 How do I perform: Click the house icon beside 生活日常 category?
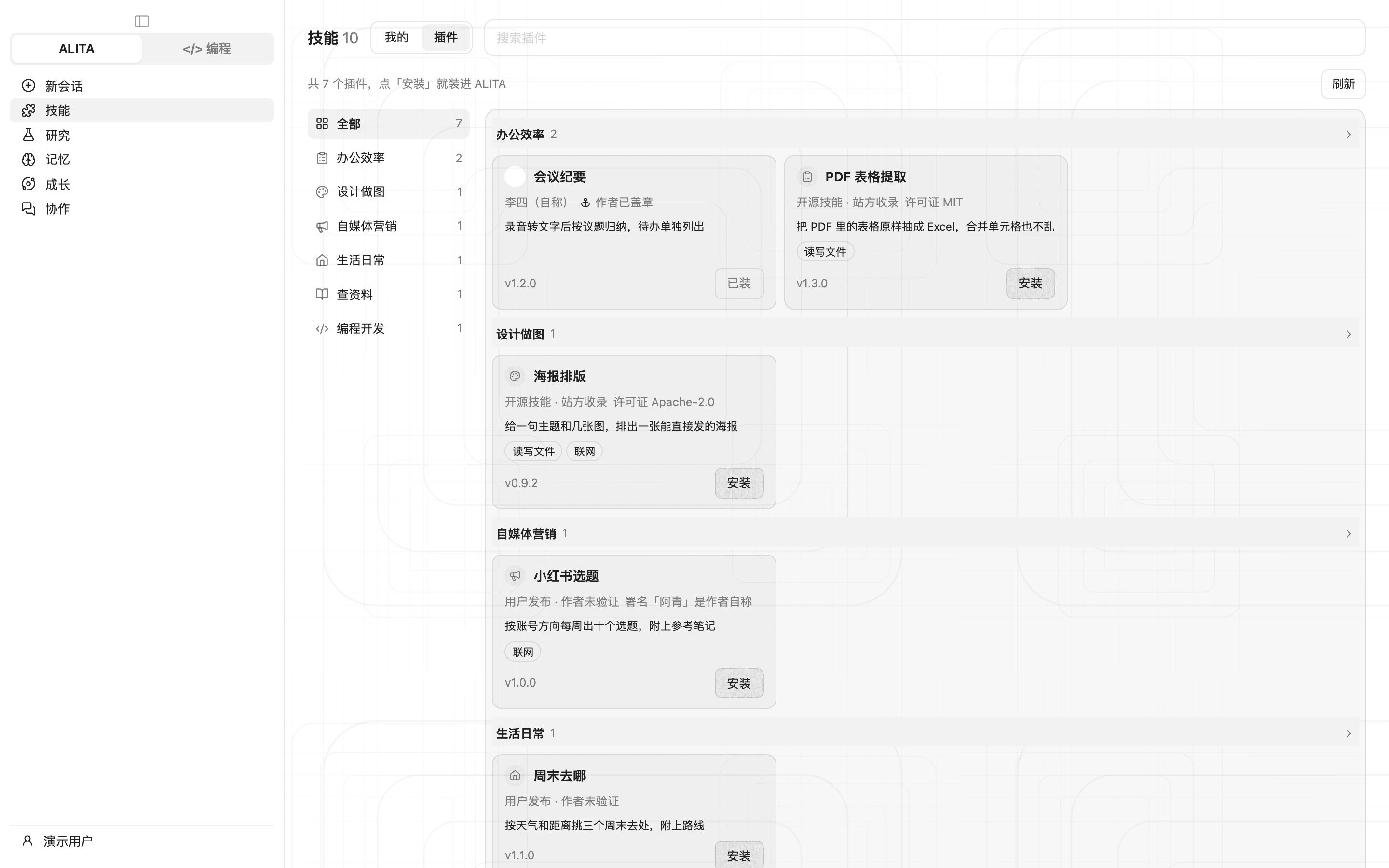[x=322, y=260]
